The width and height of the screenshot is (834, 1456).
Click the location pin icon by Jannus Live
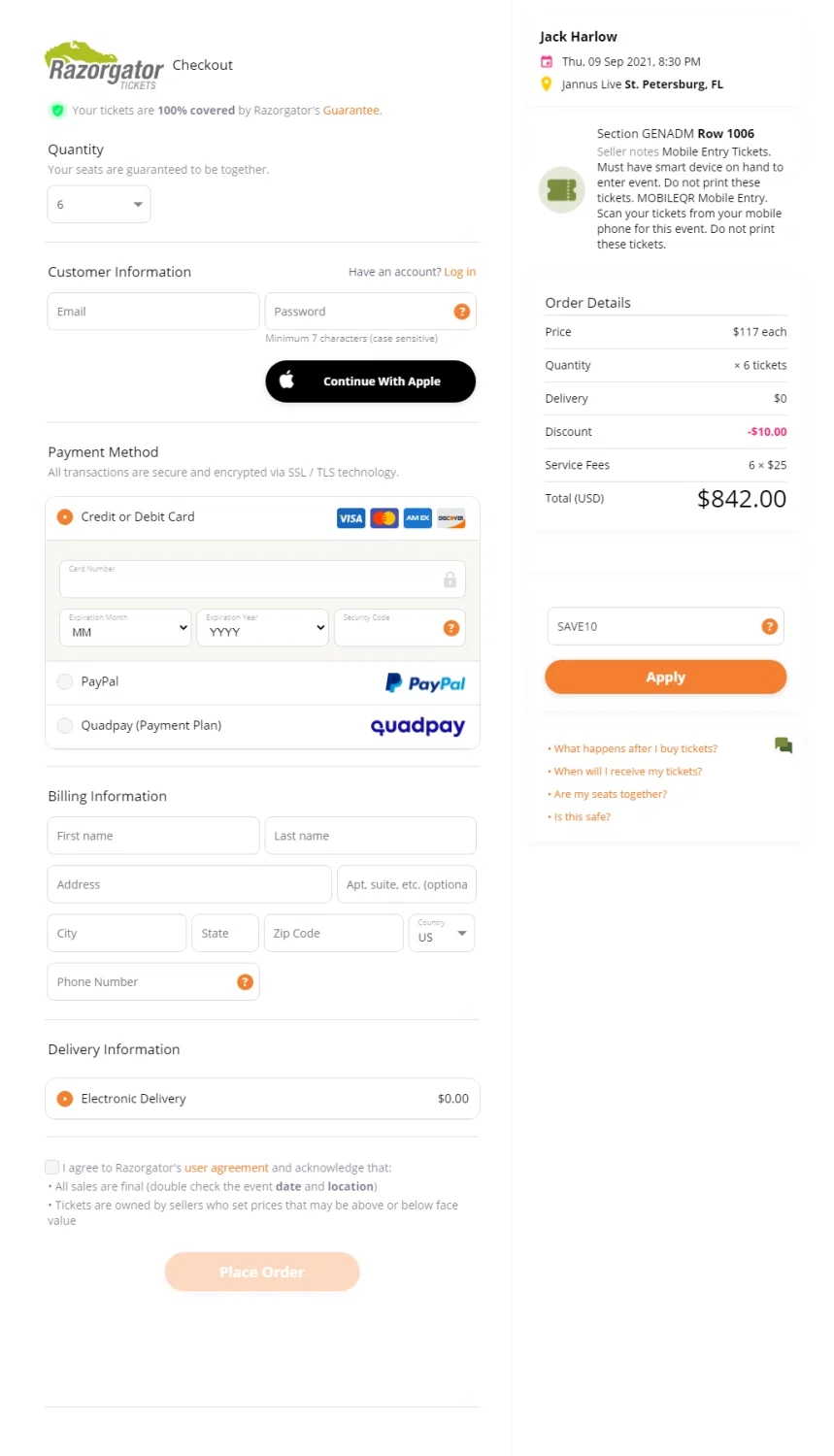(547, 84)
